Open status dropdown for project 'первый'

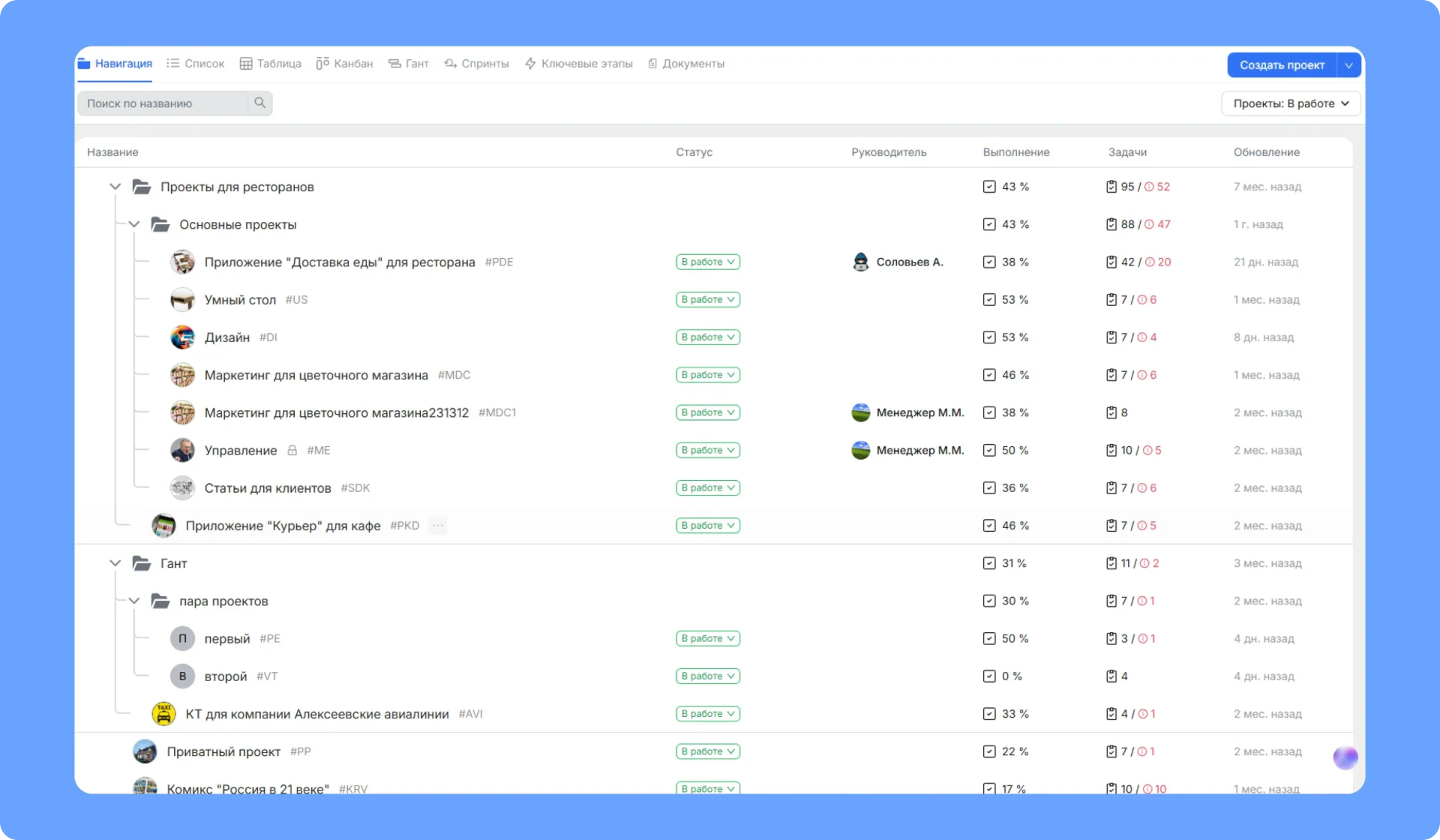(x=707, y=638)
